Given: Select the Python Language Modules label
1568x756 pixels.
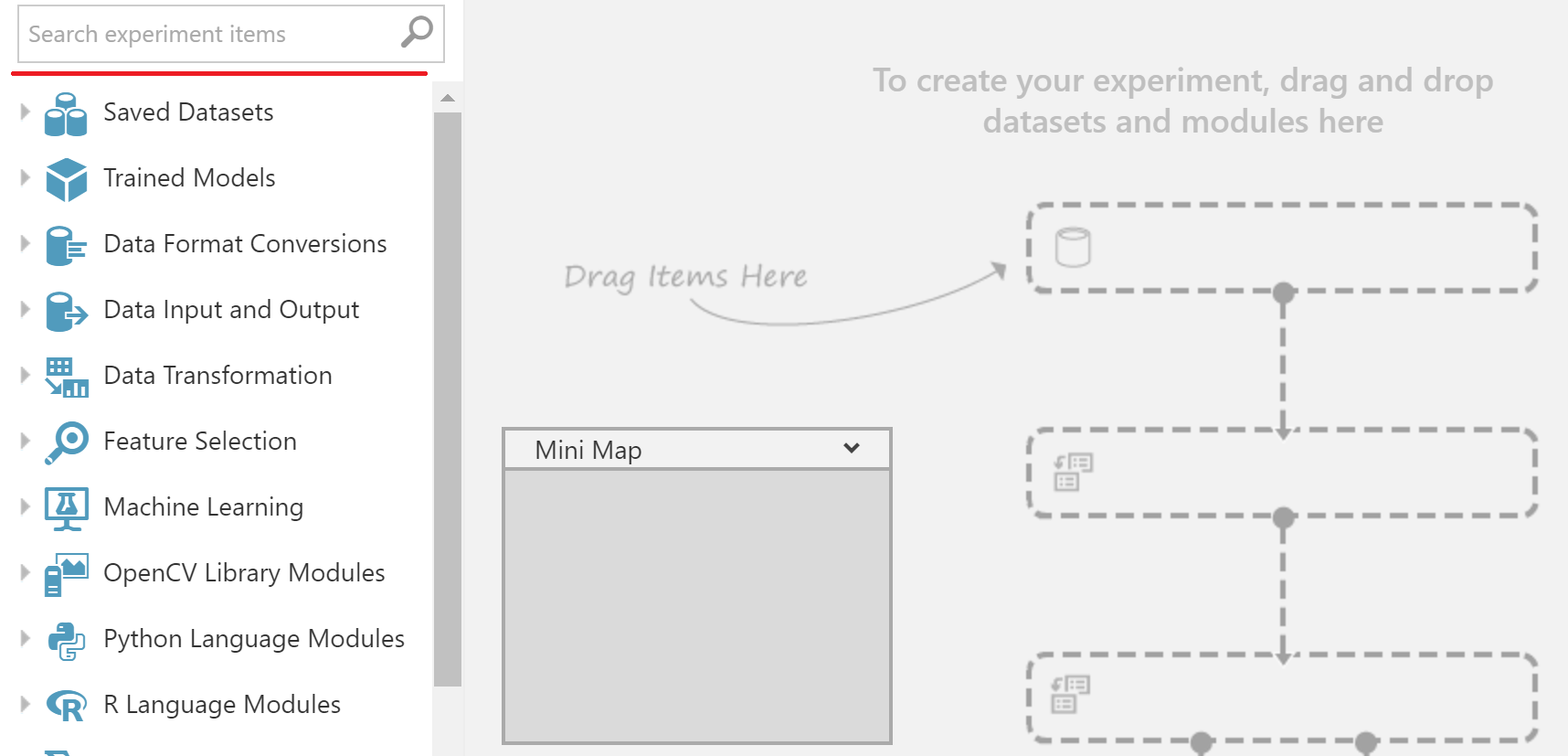Looking at the screenshot, I should 254,639.
